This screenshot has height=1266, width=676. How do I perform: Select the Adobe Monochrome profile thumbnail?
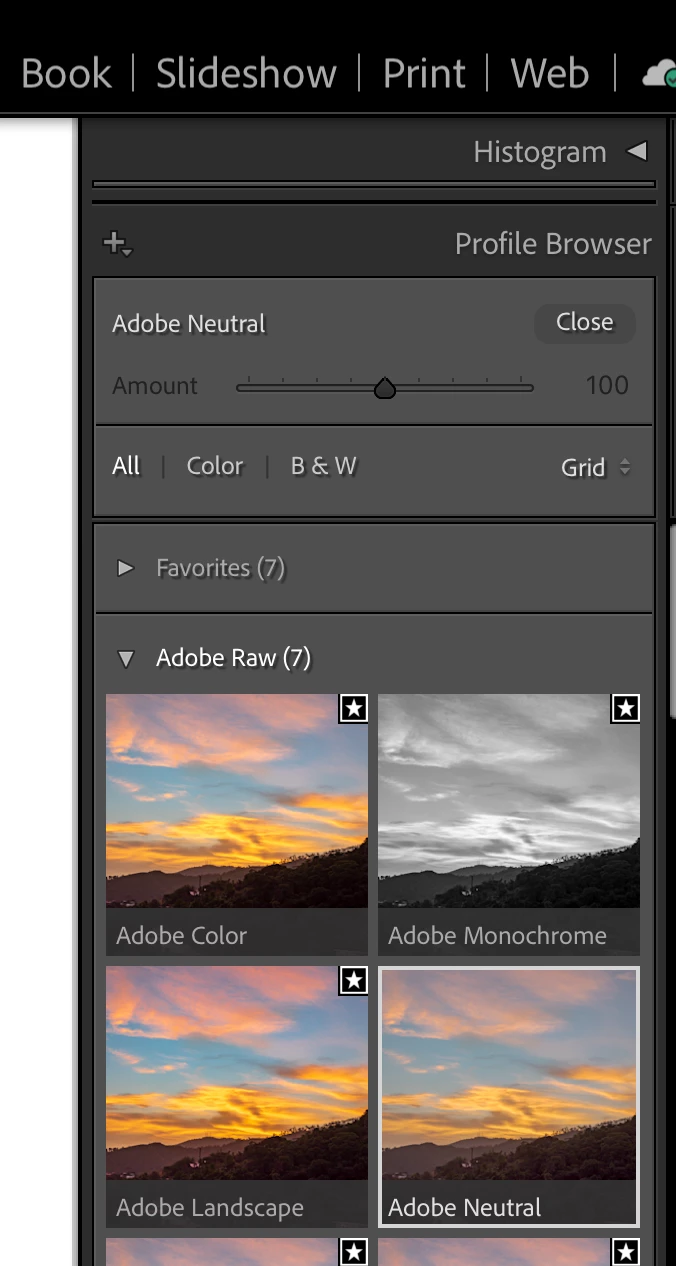point(509,802)
